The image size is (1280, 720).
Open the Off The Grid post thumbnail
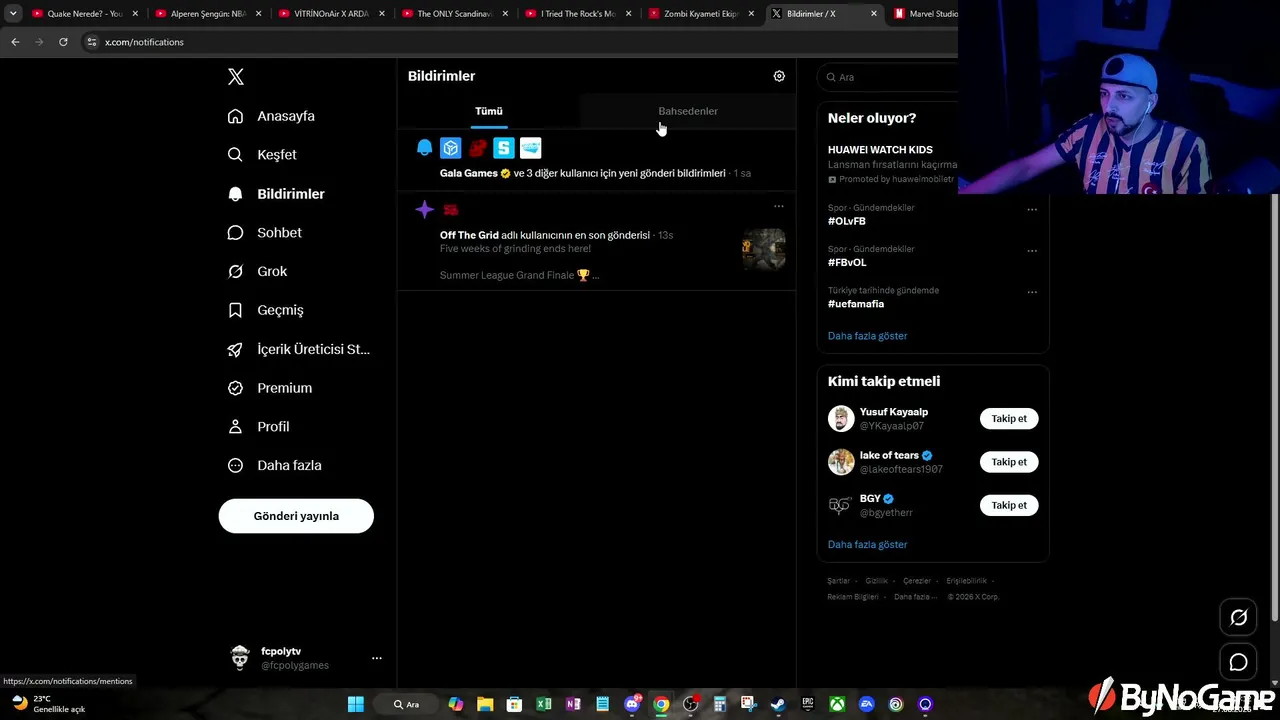pos(763,250)
